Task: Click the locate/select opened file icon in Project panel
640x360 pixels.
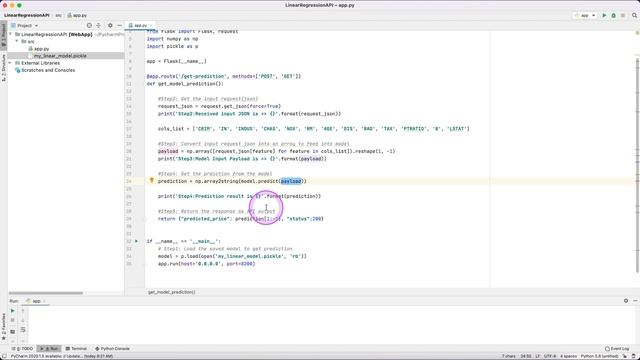Action: pos(89,25)
